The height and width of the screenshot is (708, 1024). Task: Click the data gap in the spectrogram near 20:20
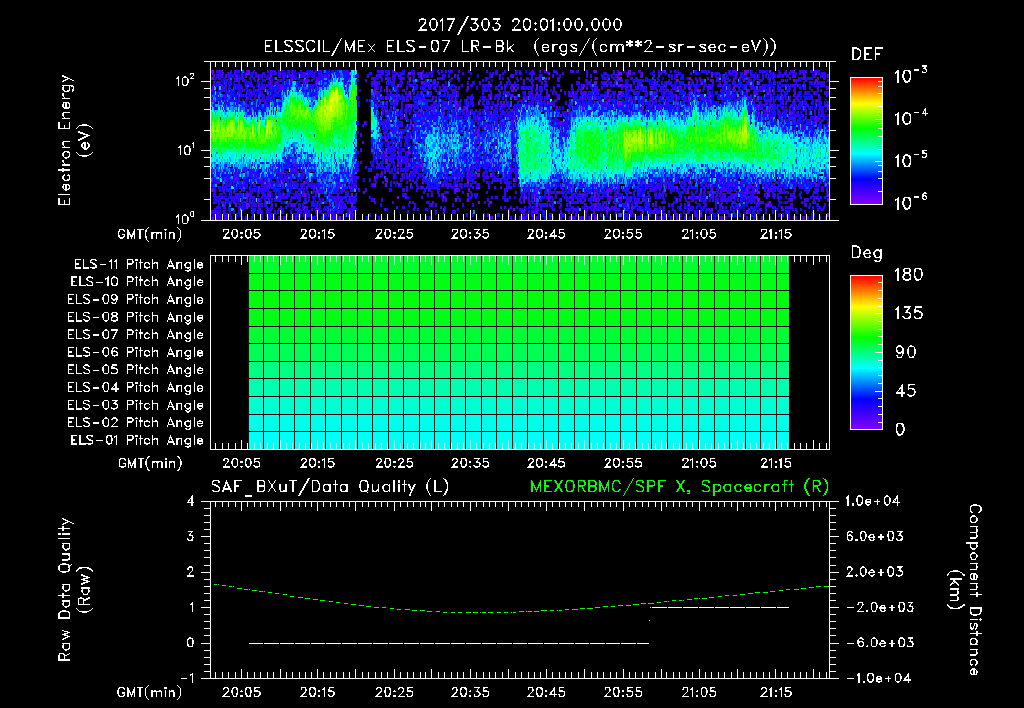[x=362, y=145]
